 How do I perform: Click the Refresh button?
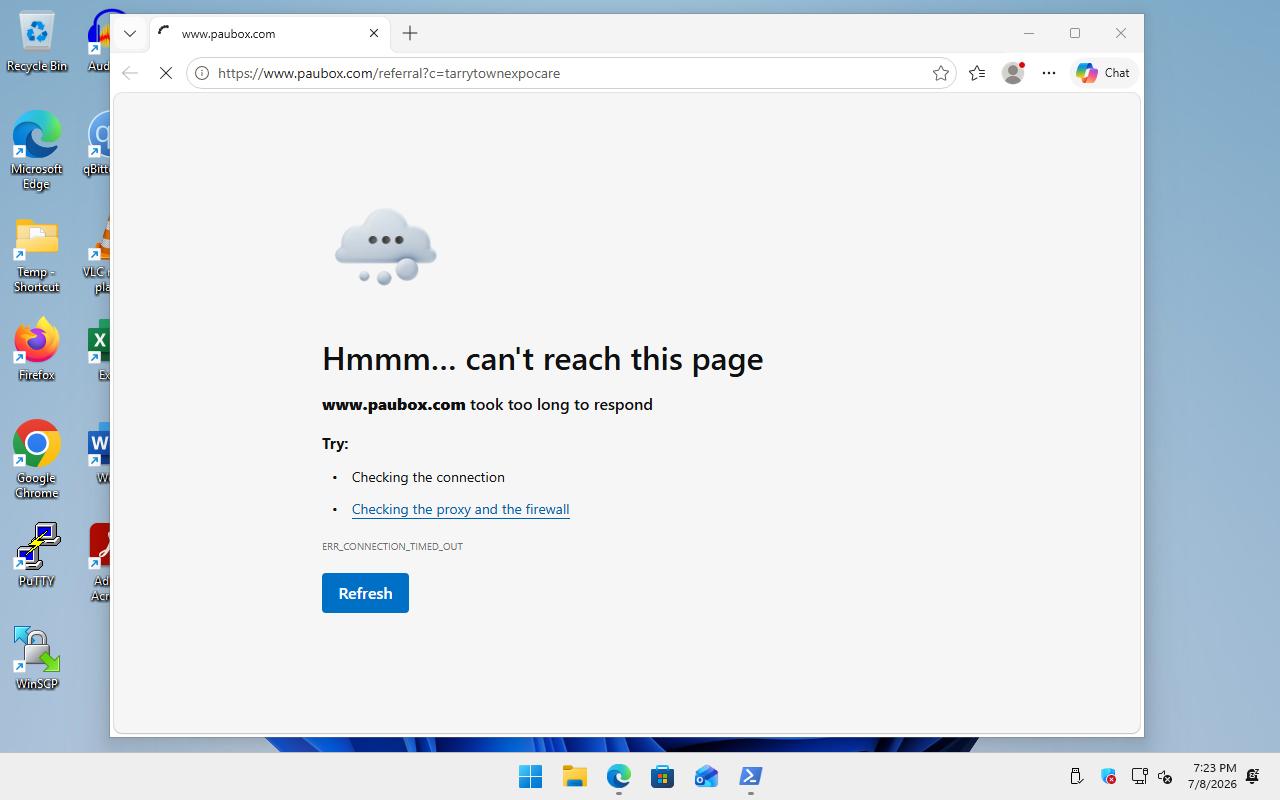(x=365, y=593)
